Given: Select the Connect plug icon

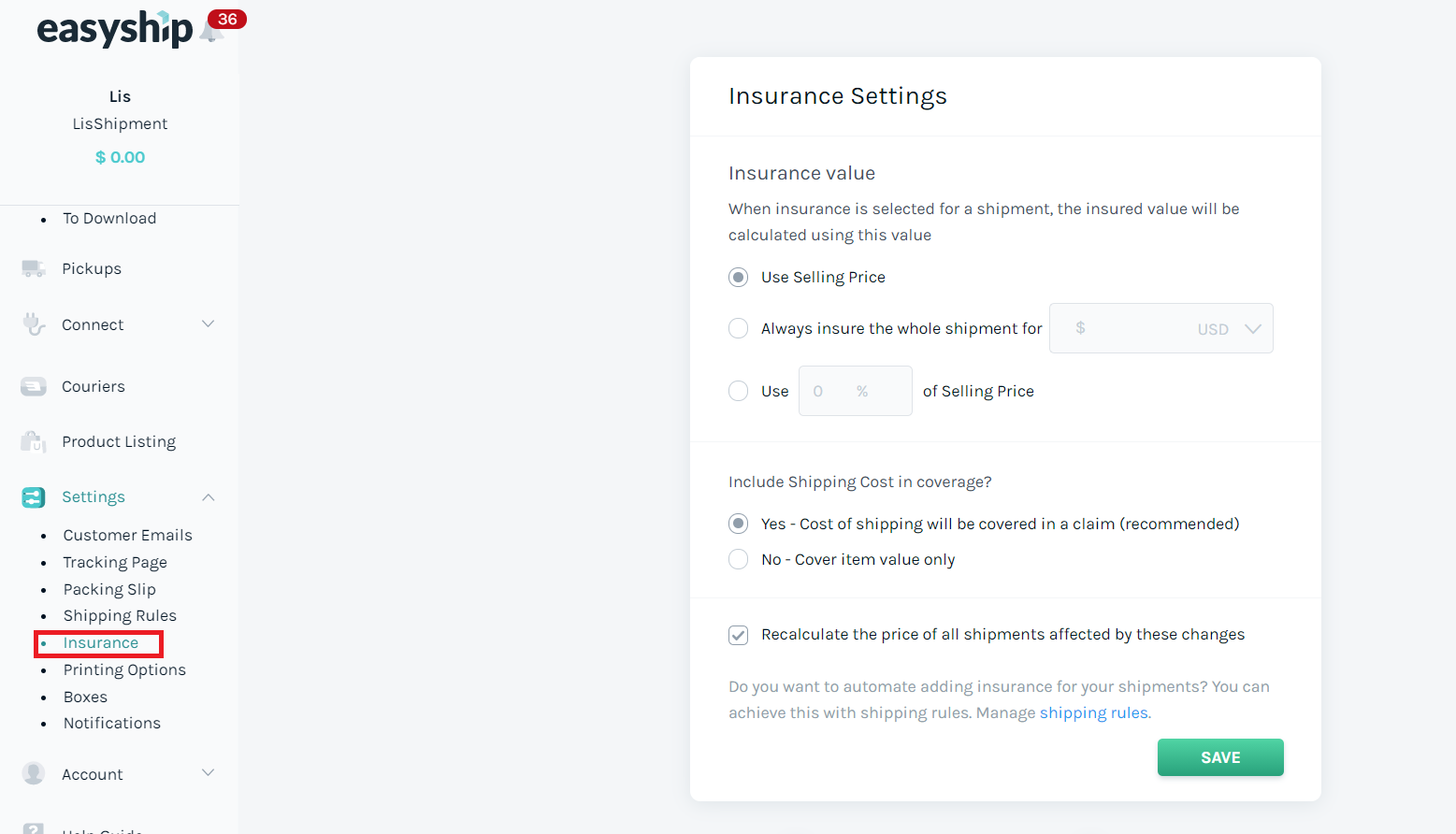Looking at the screenshot, I should [34, 324].
